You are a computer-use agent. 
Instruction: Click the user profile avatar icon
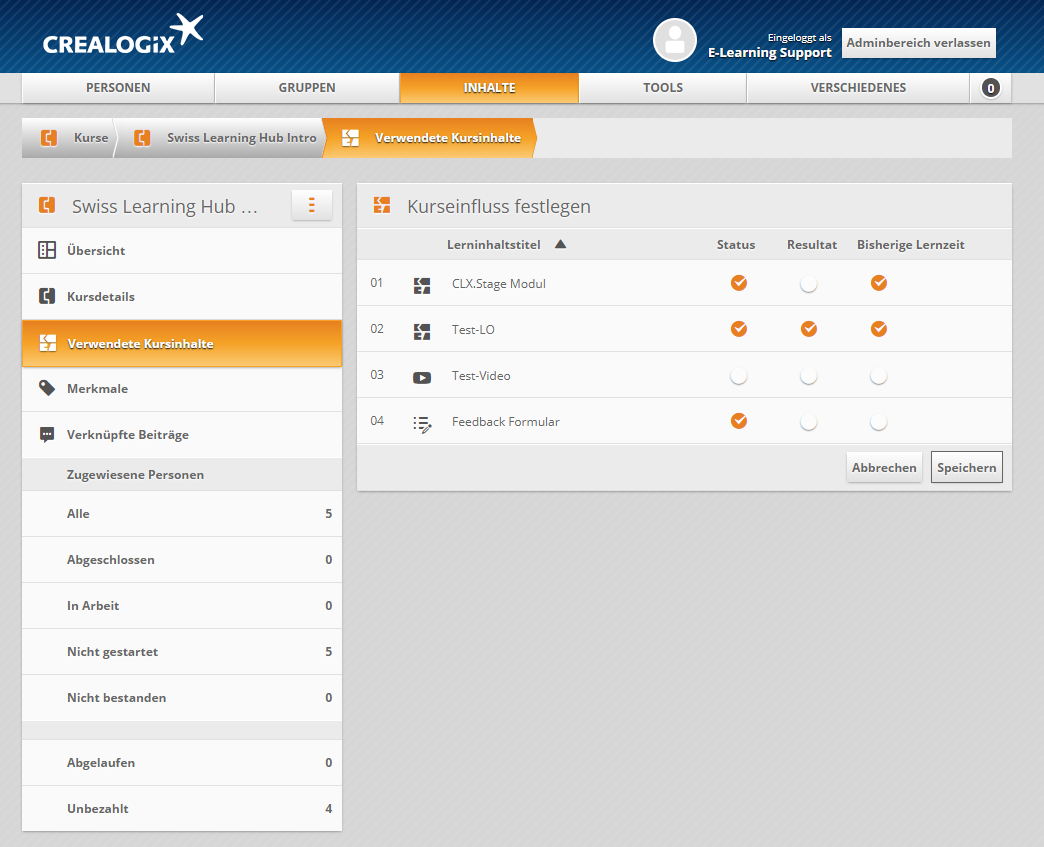[675, 40]
